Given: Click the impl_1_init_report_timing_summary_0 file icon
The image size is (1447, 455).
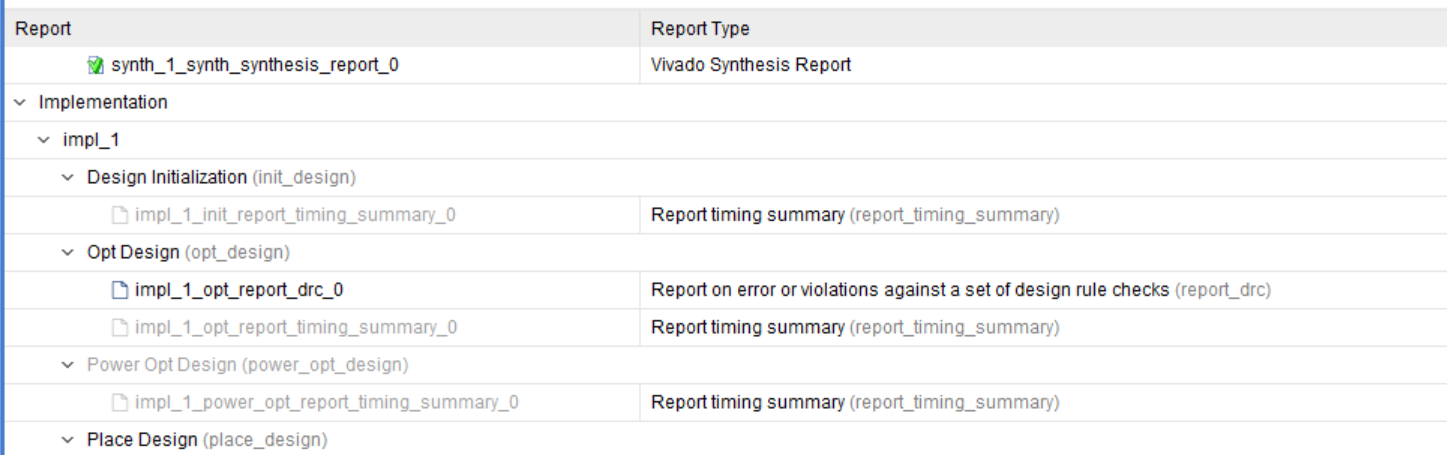Looking at the screenshot, I should pyautogui.click(x=120, y=215).
